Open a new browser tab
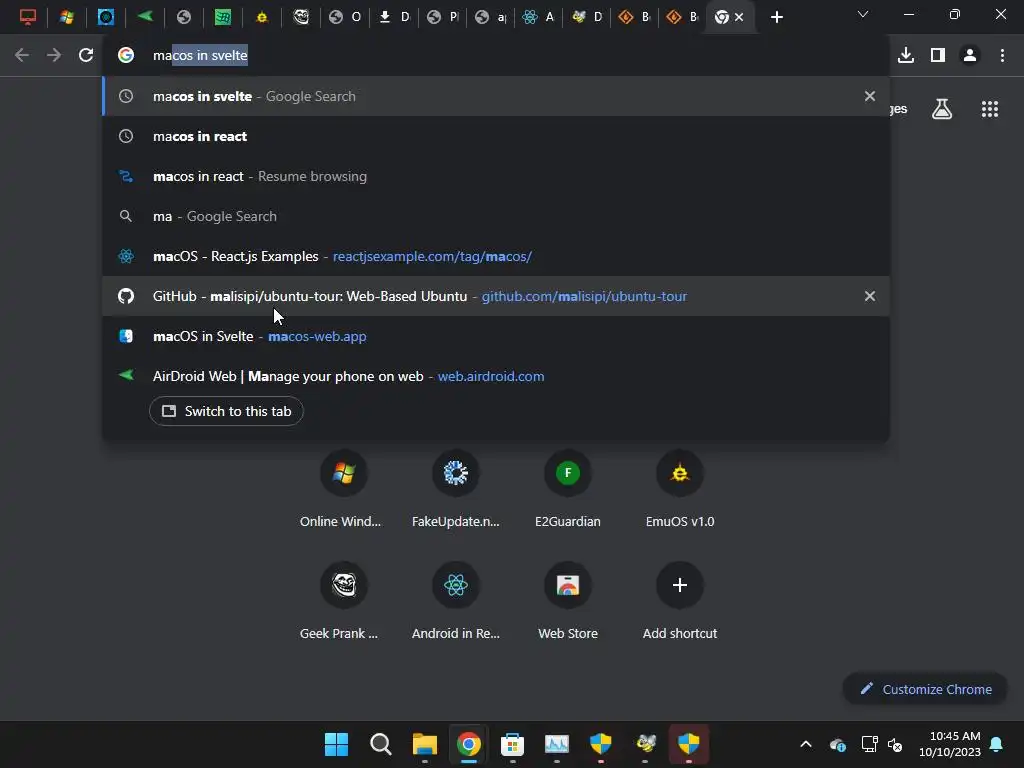The height and width of the screenshot is (768, 1024). (776, 17)
